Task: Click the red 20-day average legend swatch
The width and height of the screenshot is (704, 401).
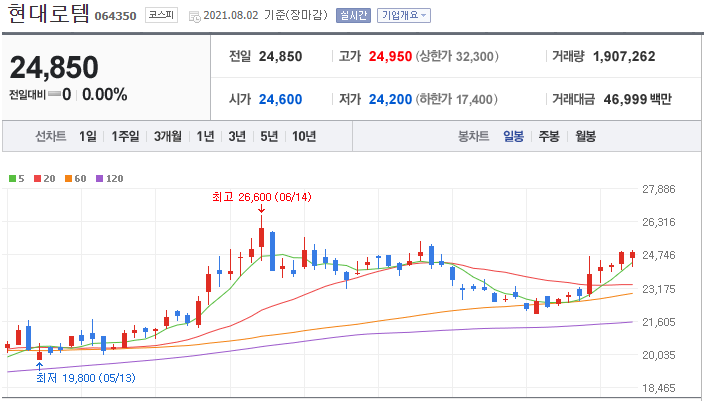Action: [37, 179]
